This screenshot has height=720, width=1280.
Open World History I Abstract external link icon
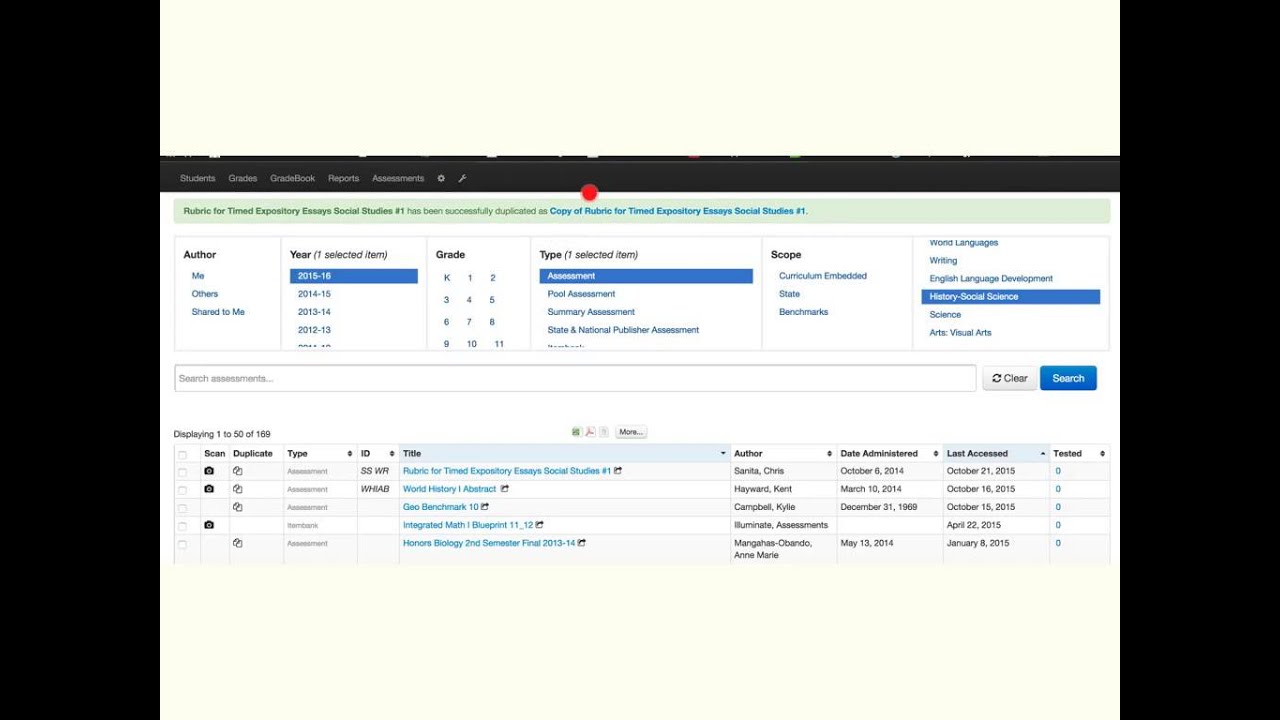pos(505,489)
